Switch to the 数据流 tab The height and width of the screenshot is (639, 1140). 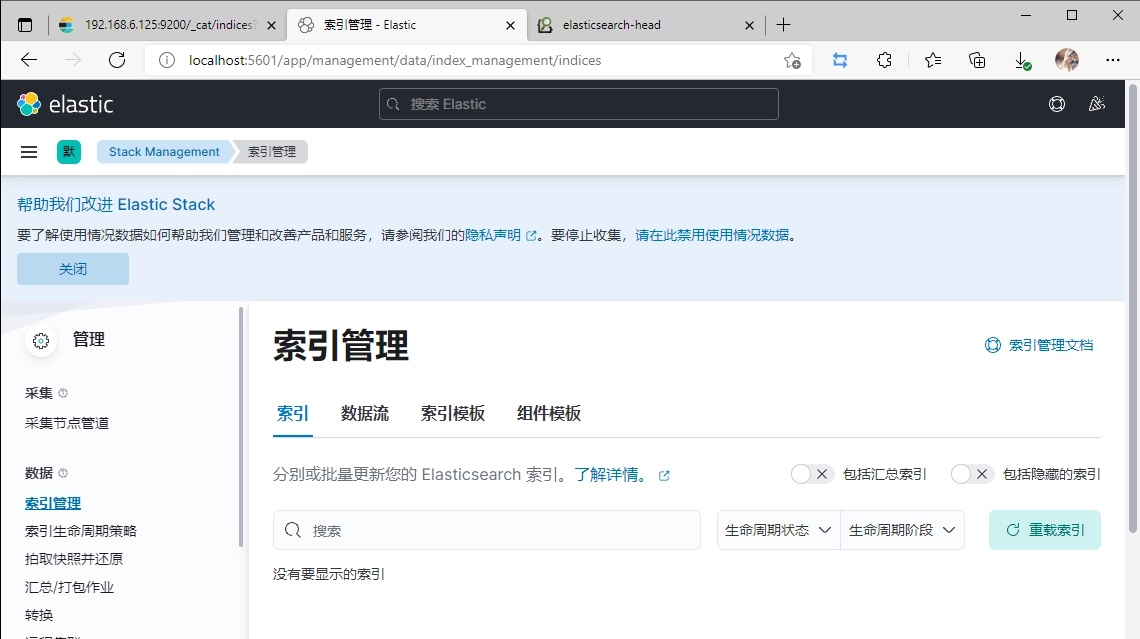pyautogui.click(x=365, y=414)
